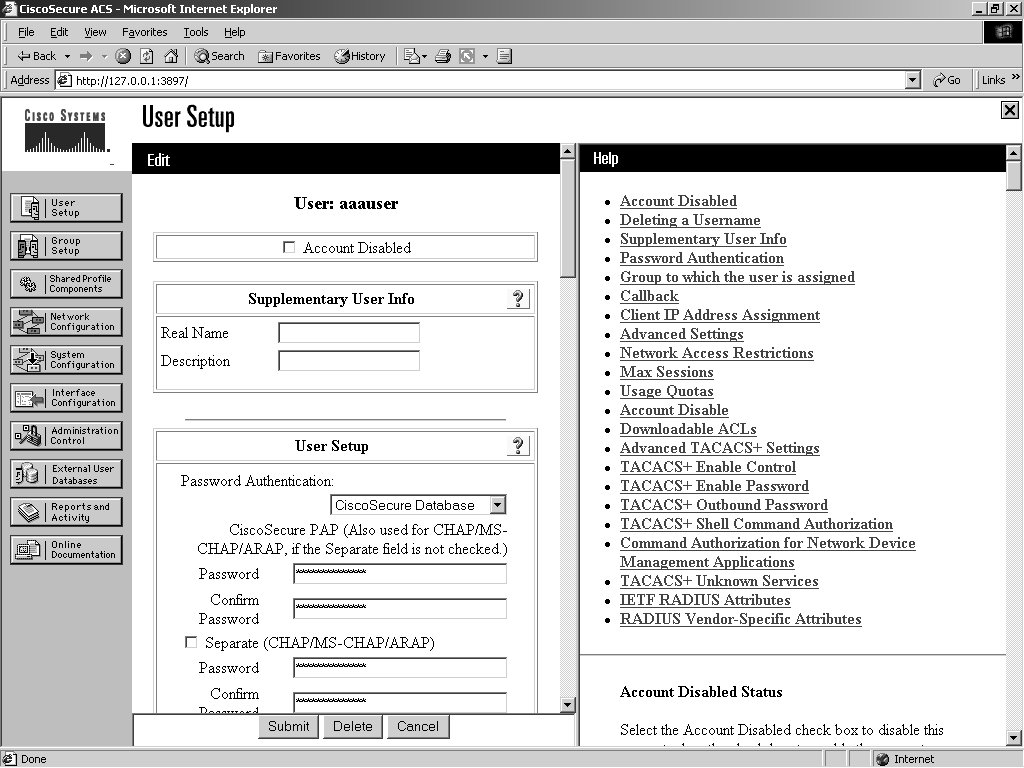Screen dimensions: 1024x768
Task: Open the Advanced Settings help link
Action: pyautogui.click(x=681, y=334)
